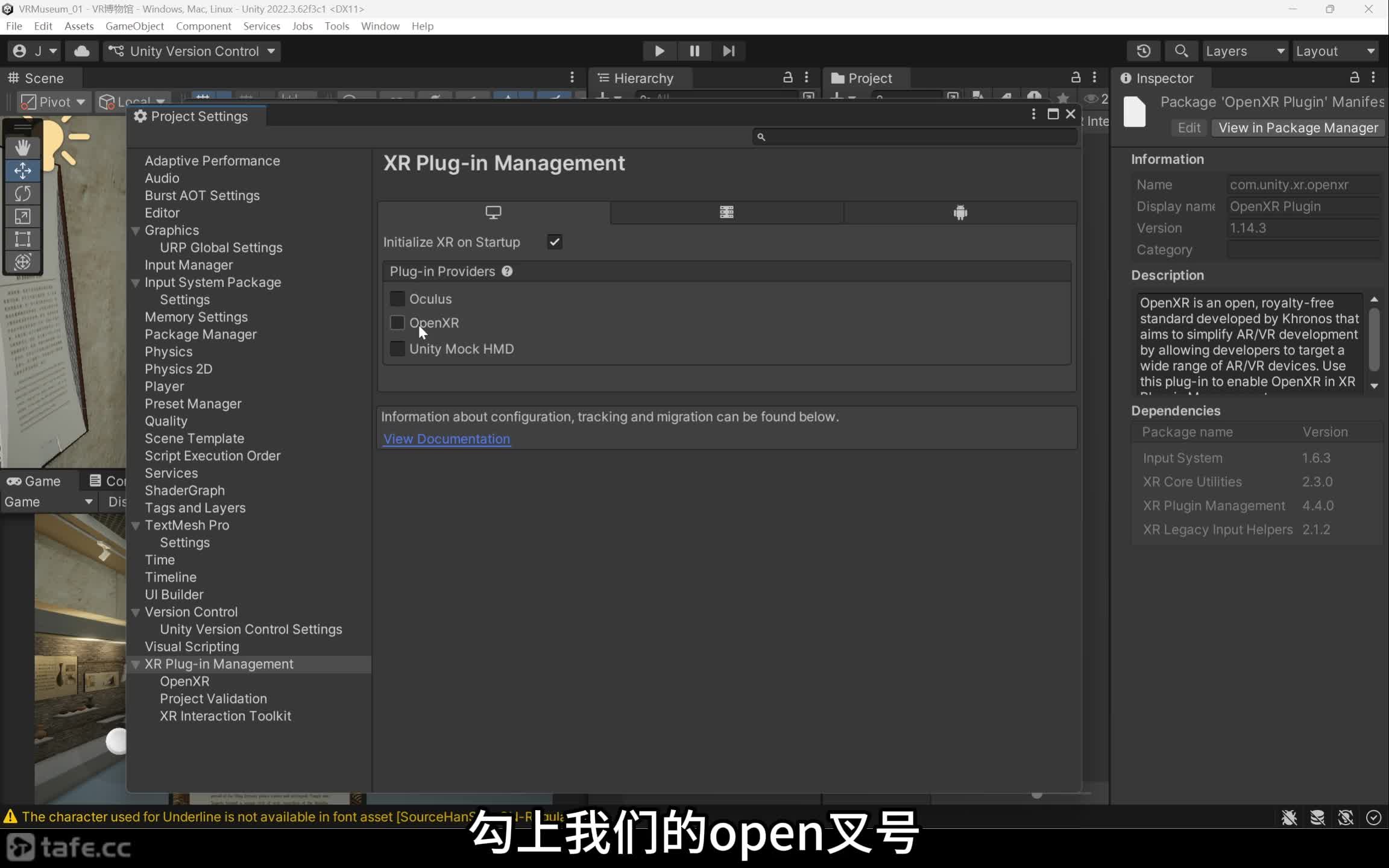This screenshot has width=1389, height=868.
Task: Switch to the Windows, Mac, Linux platform tab
Action: 494,213
